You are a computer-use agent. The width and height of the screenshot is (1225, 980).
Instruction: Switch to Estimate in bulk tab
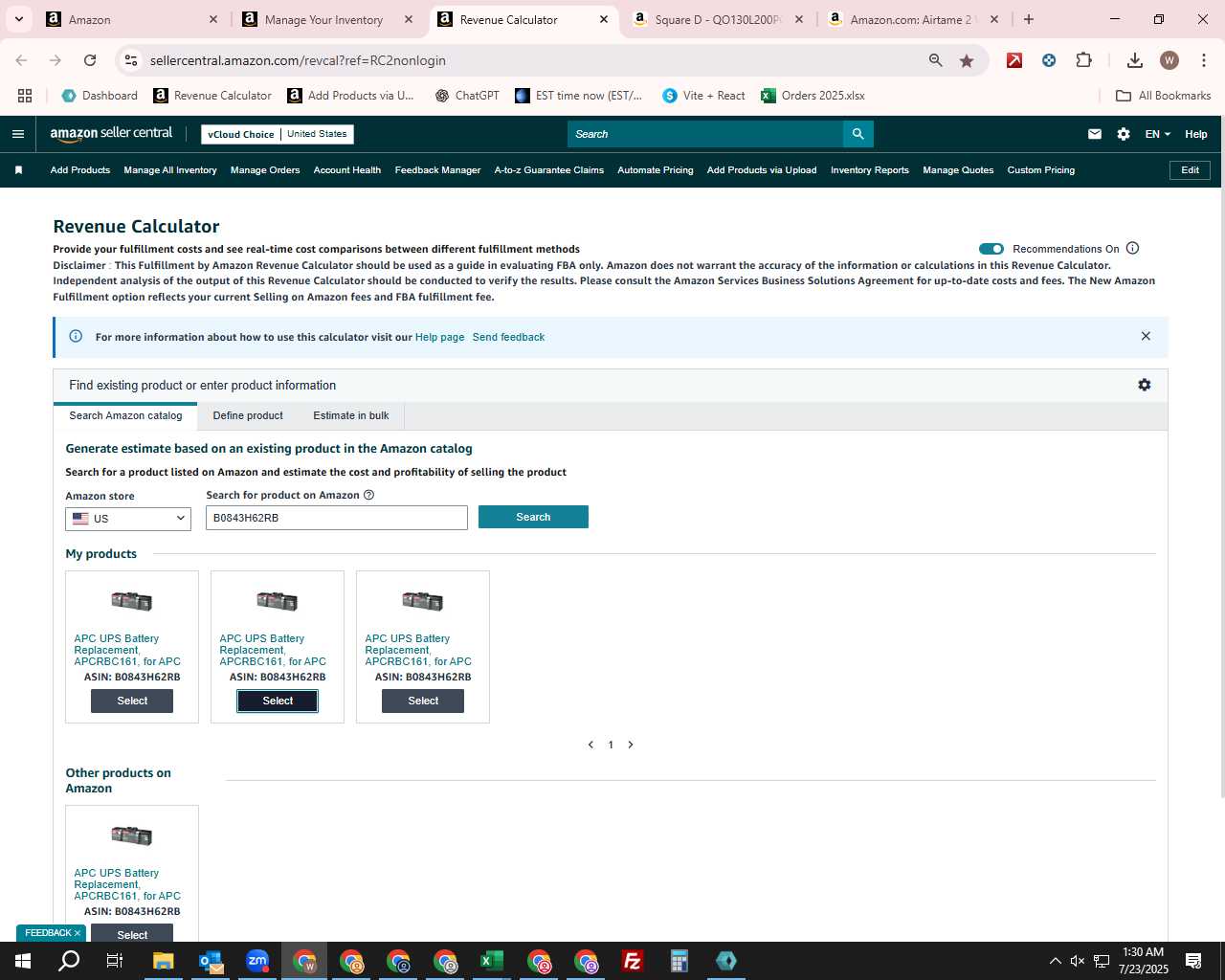[351, 415]
